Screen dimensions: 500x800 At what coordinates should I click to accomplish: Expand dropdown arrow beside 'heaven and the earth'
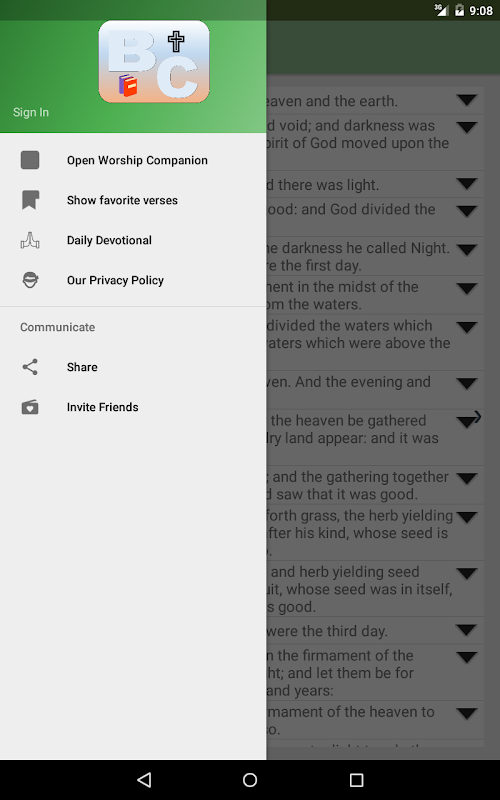[467, 101]
